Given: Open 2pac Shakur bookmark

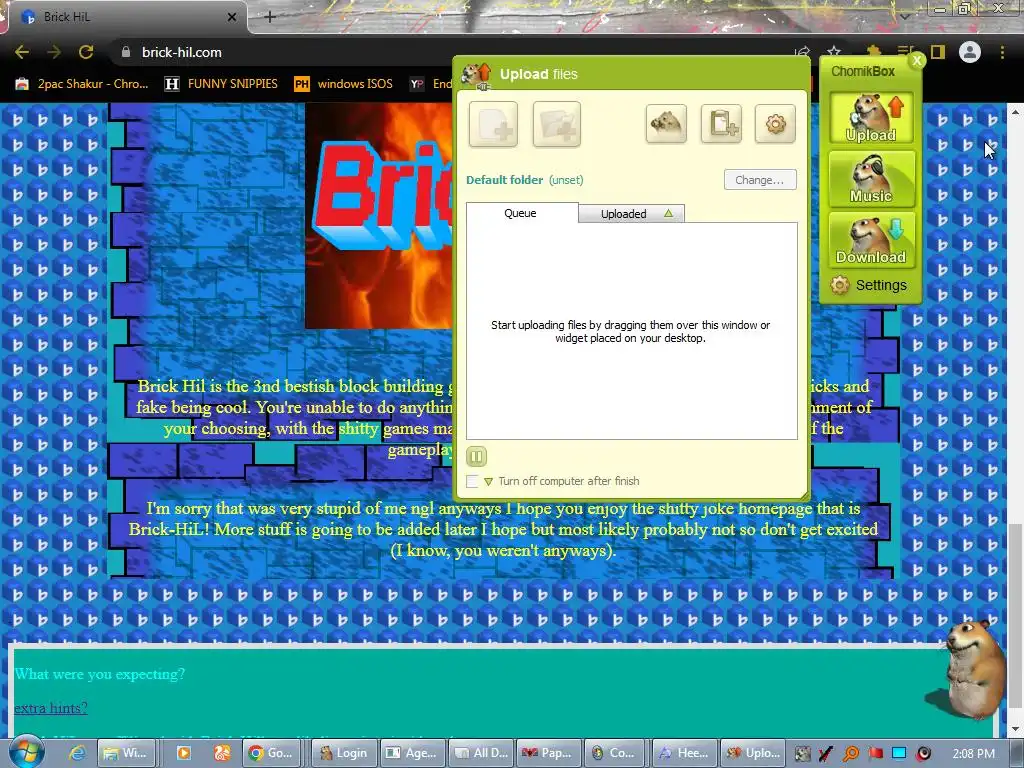Looking at the screenshot, I should pos(83,84).
